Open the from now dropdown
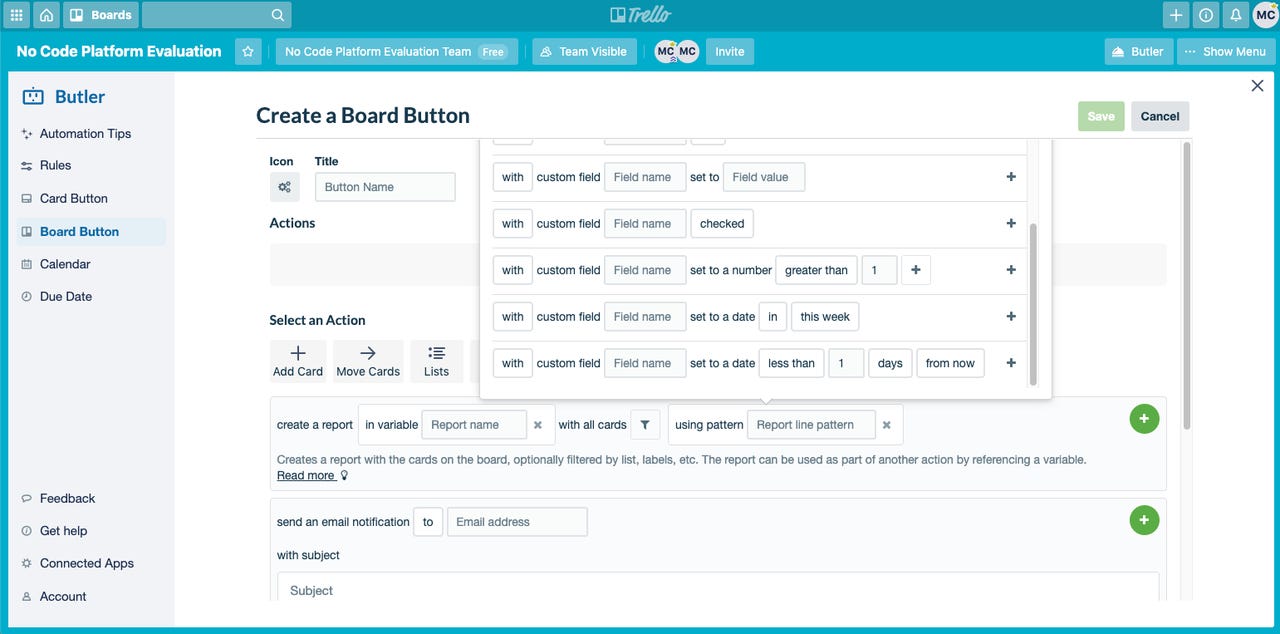This screenshot has width=1280, height=634. [949, 362]
